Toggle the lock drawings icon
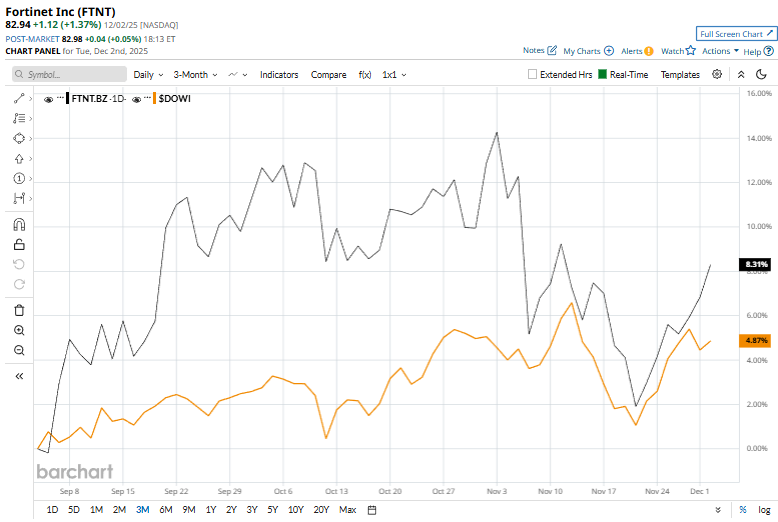This screenshot has height=522, width=778. tap(19, 245)
